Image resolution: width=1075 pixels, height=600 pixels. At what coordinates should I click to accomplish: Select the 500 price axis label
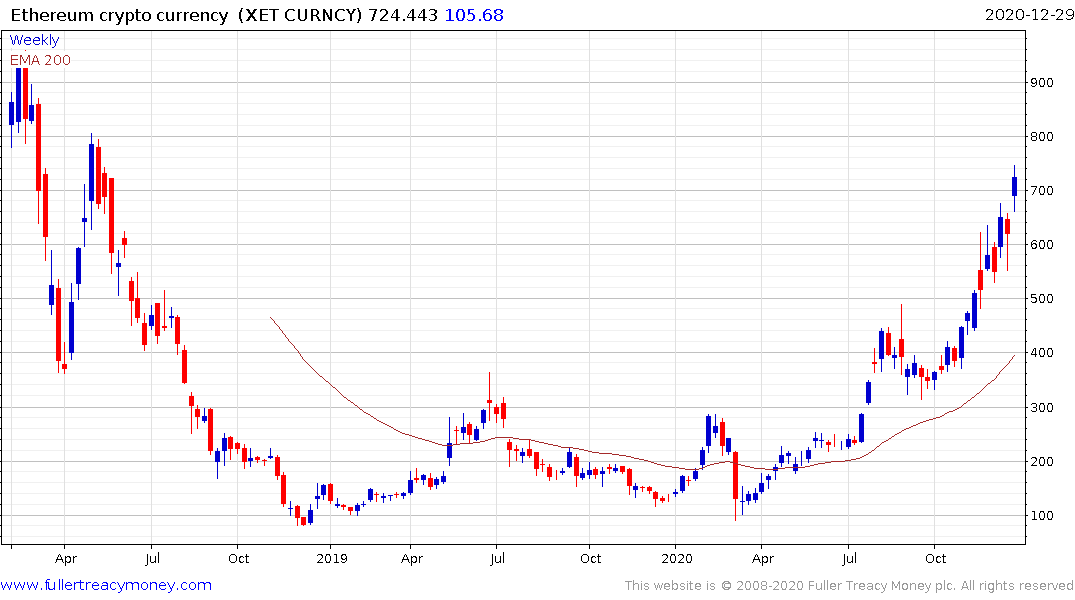[x=1042, y=299]
